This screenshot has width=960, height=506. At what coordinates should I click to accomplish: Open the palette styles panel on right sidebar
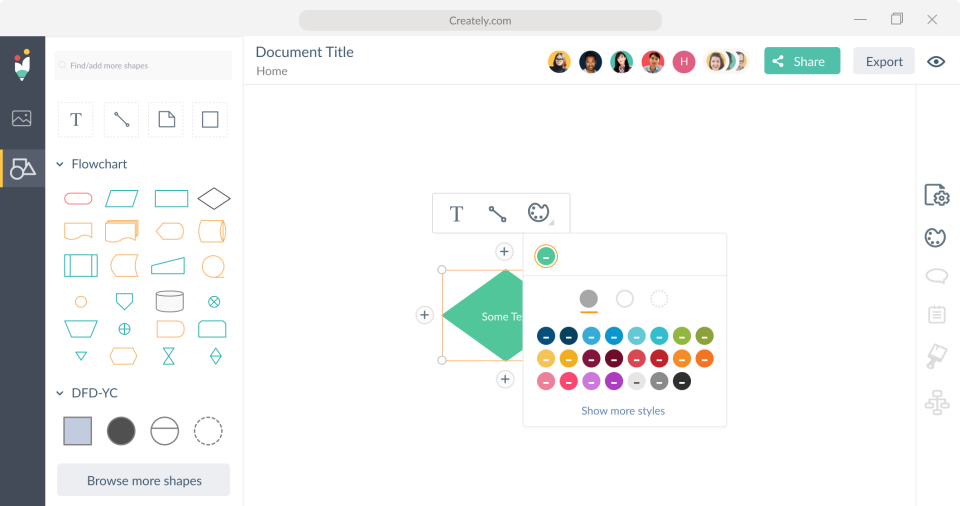click(x=935, y=238)
